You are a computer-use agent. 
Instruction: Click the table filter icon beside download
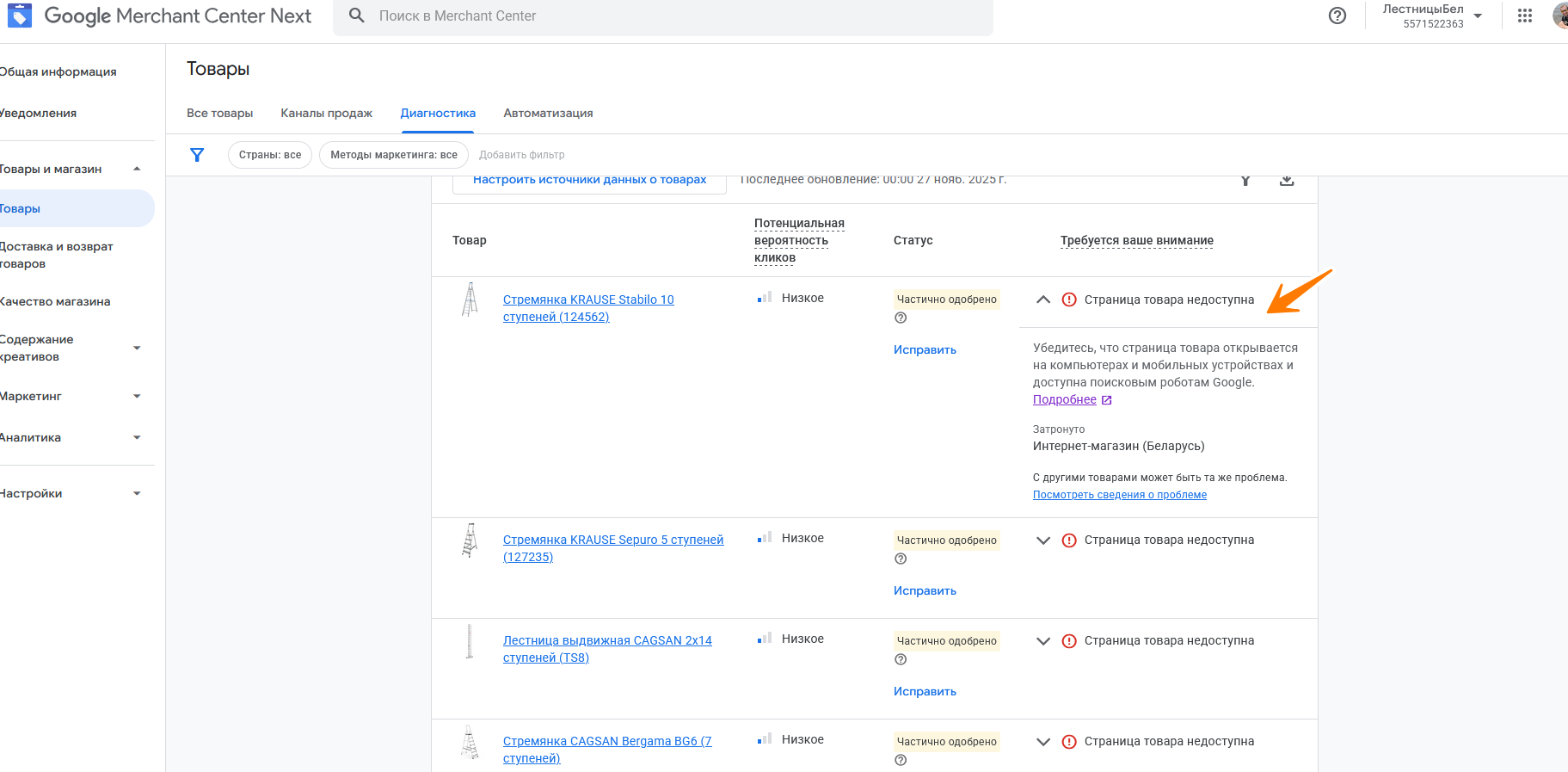tap(1245, 181)
